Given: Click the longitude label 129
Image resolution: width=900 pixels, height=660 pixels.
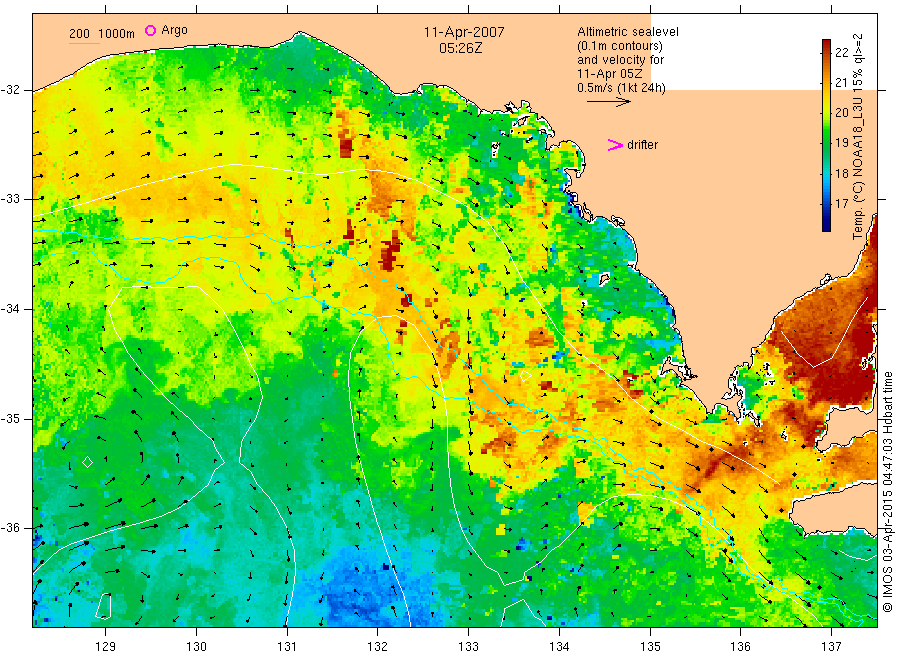Looking at the screenshot, I should 106,646.
